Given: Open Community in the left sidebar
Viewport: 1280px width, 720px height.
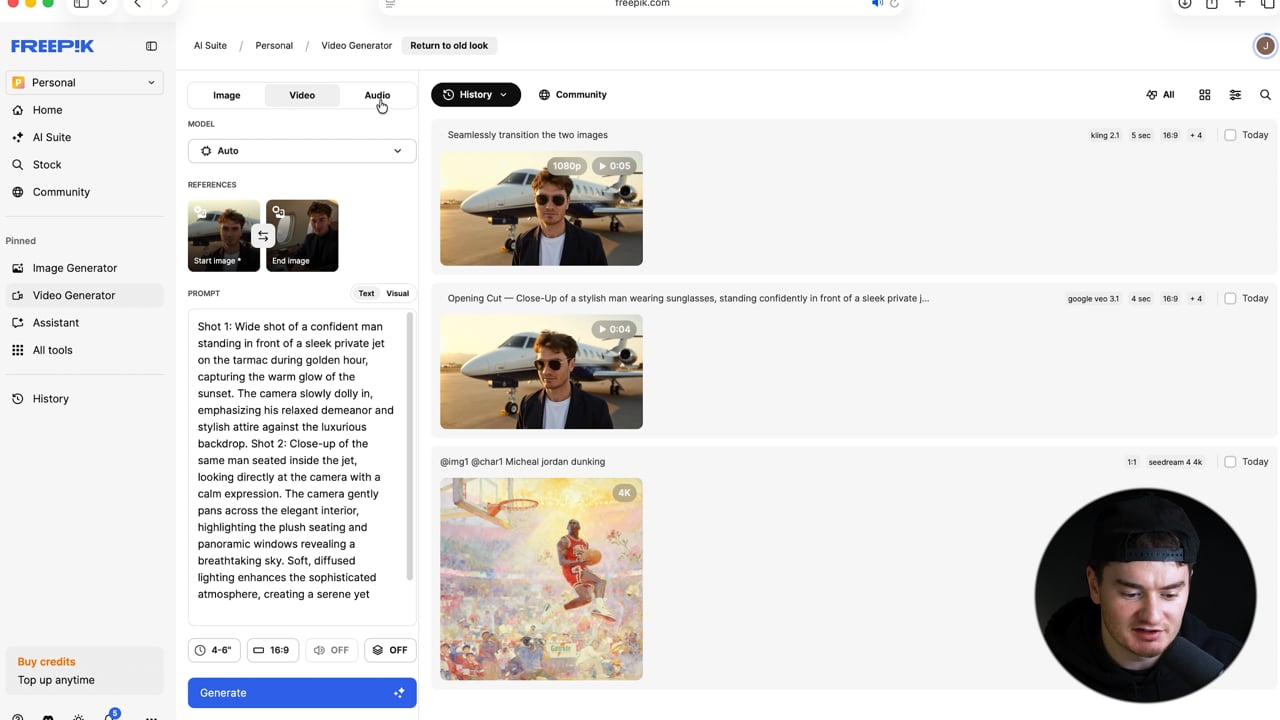Looking at the screenshot, I should click(61, 192).
